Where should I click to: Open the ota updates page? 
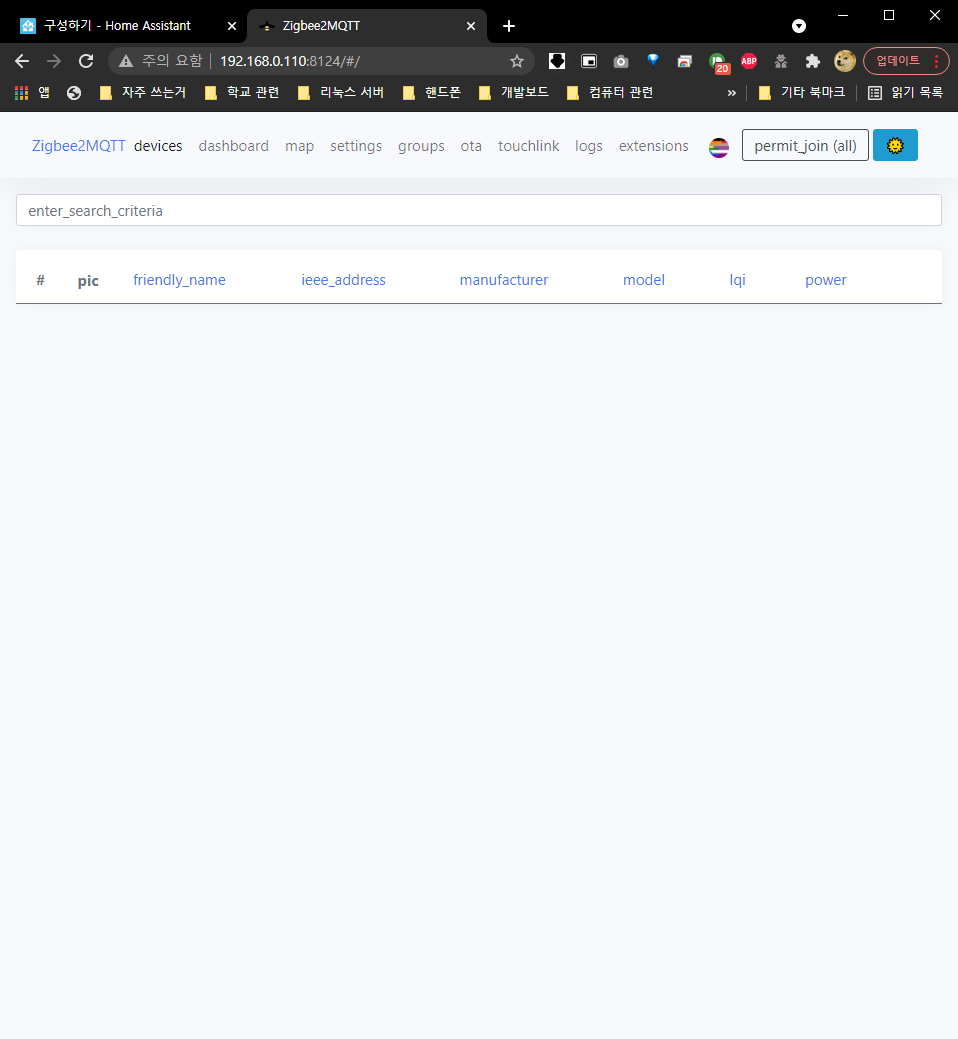click(x=471, y=146)
